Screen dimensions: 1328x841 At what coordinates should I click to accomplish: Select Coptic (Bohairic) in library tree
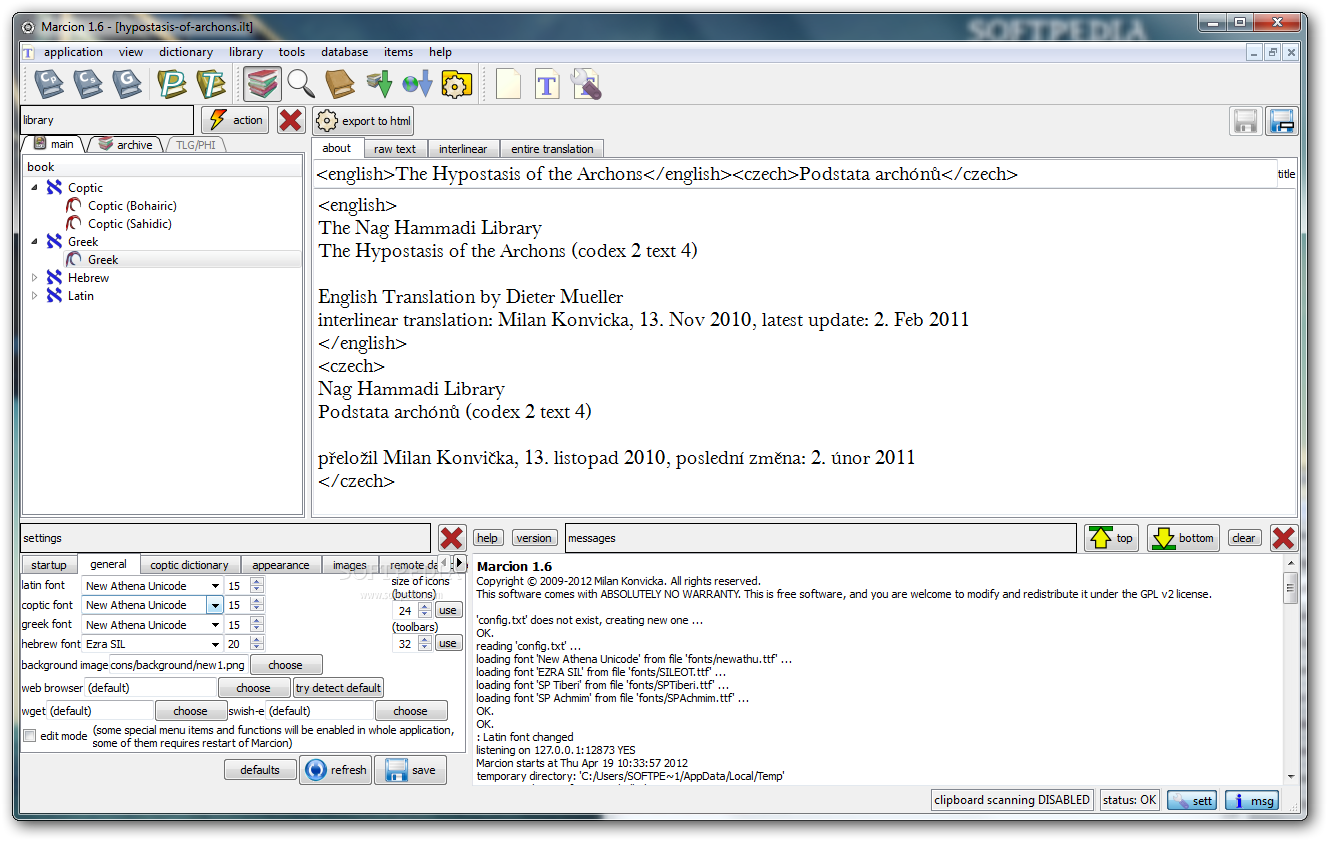131,205
